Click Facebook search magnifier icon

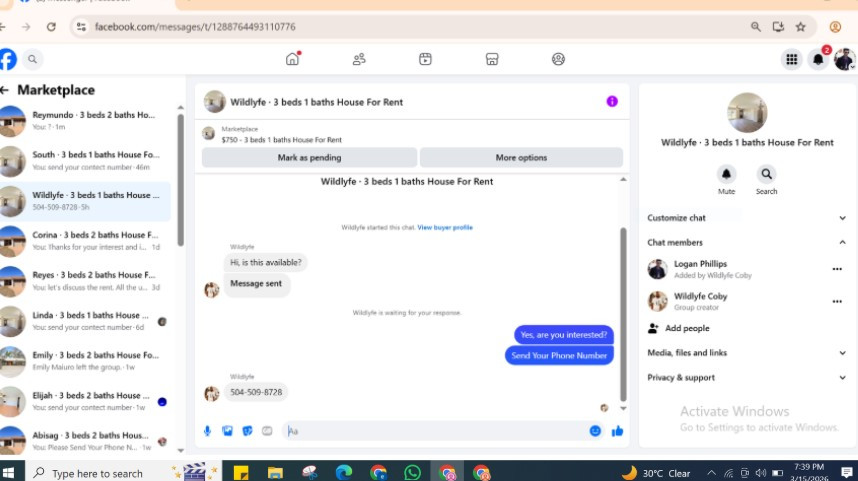[32, 59]
